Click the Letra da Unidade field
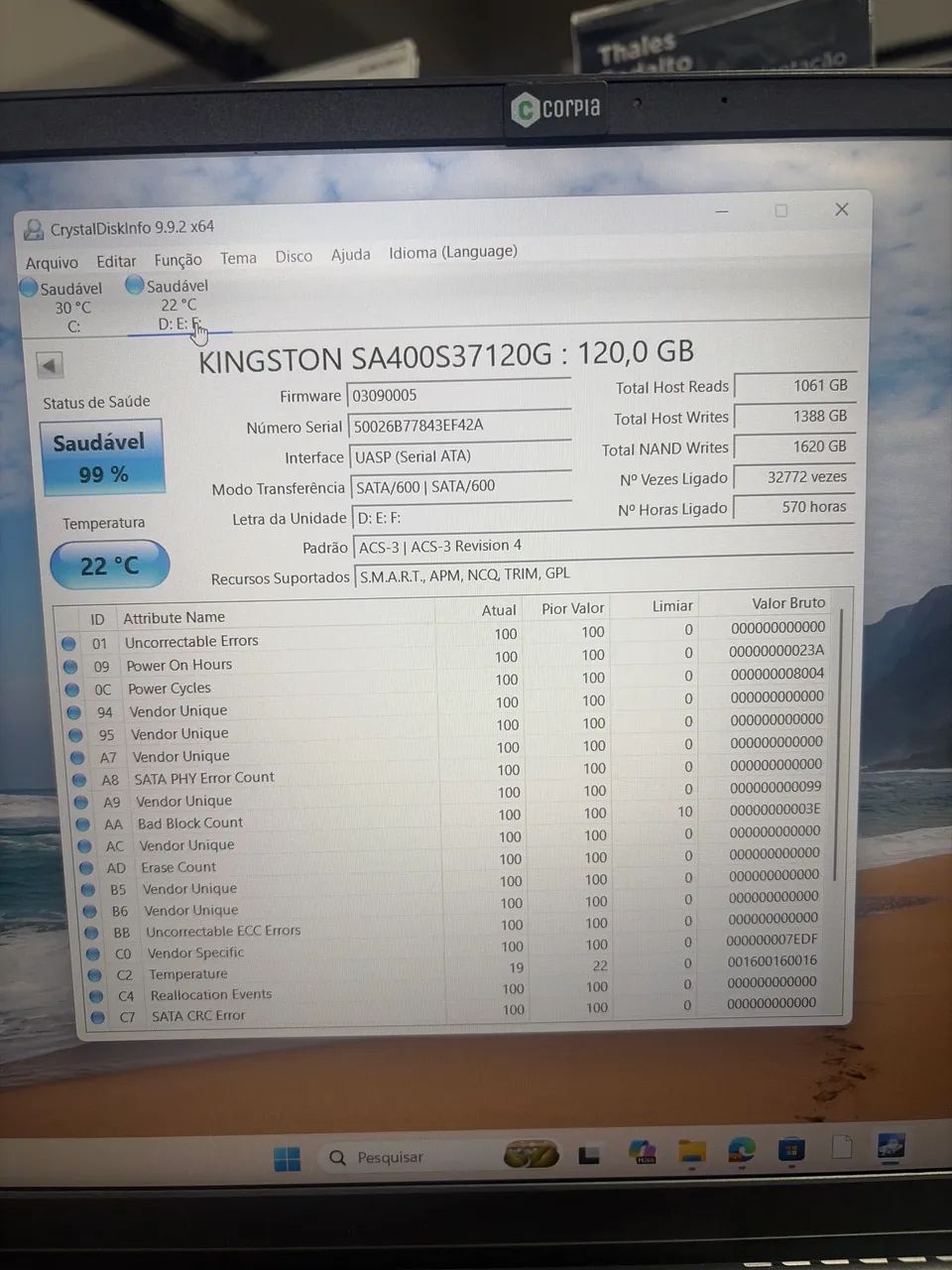 [461, 517]
